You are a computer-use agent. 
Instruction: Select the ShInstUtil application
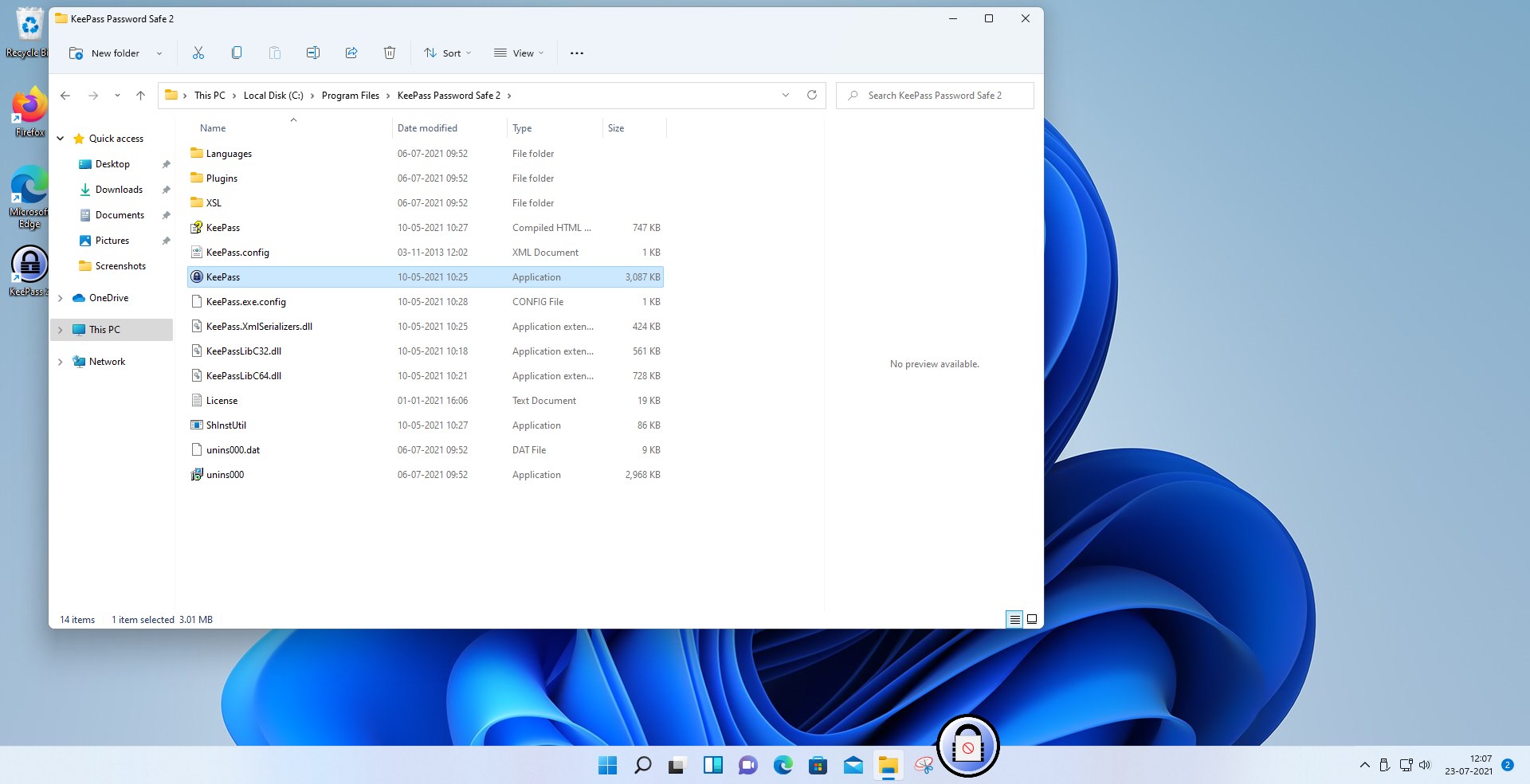[426, 425]
